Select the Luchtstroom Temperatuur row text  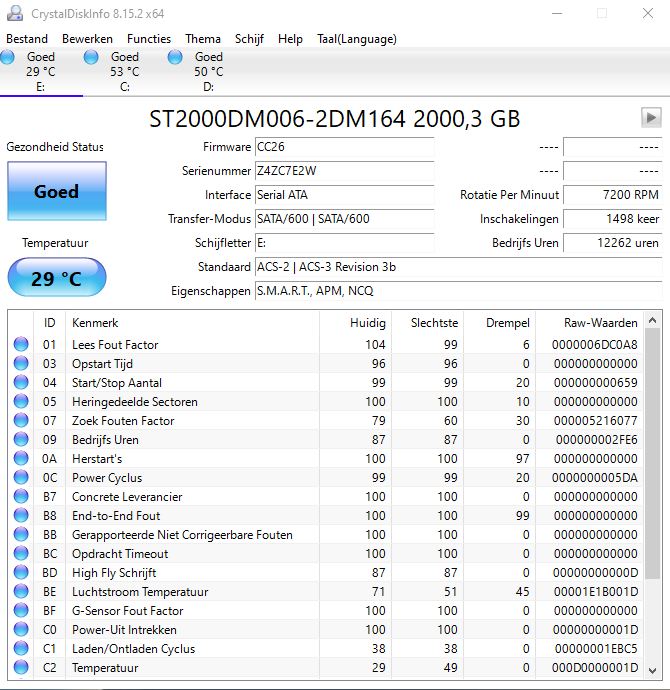[x=140, y=591]
